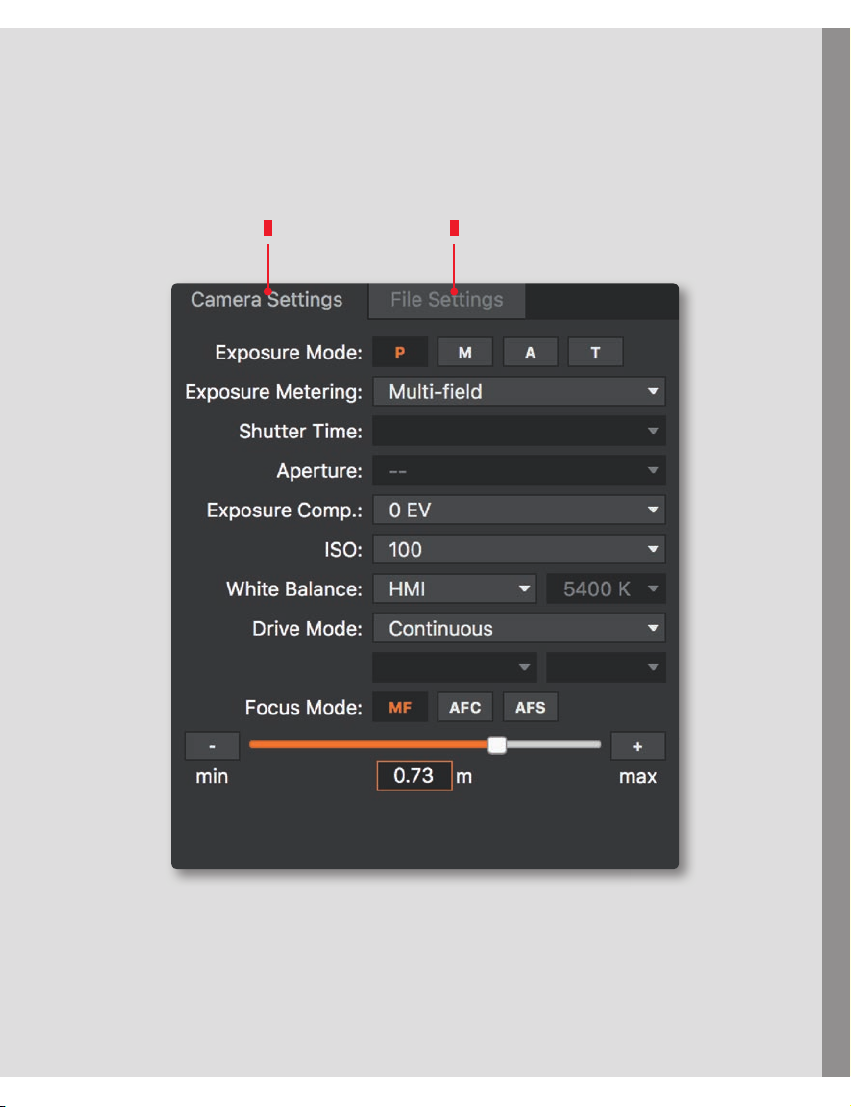The width and height of the screenshot is (851, 1107).
Task: Open the Drive Mode Continuous dropdown
Action: 518,628
